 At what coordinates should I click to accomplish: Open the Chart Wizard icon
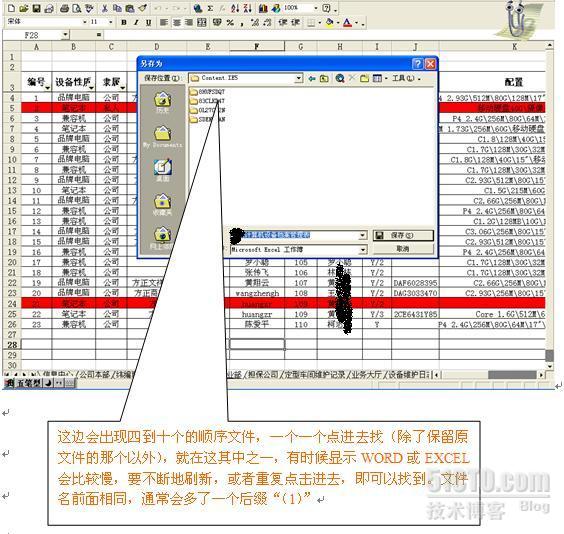tap(263, 8)
